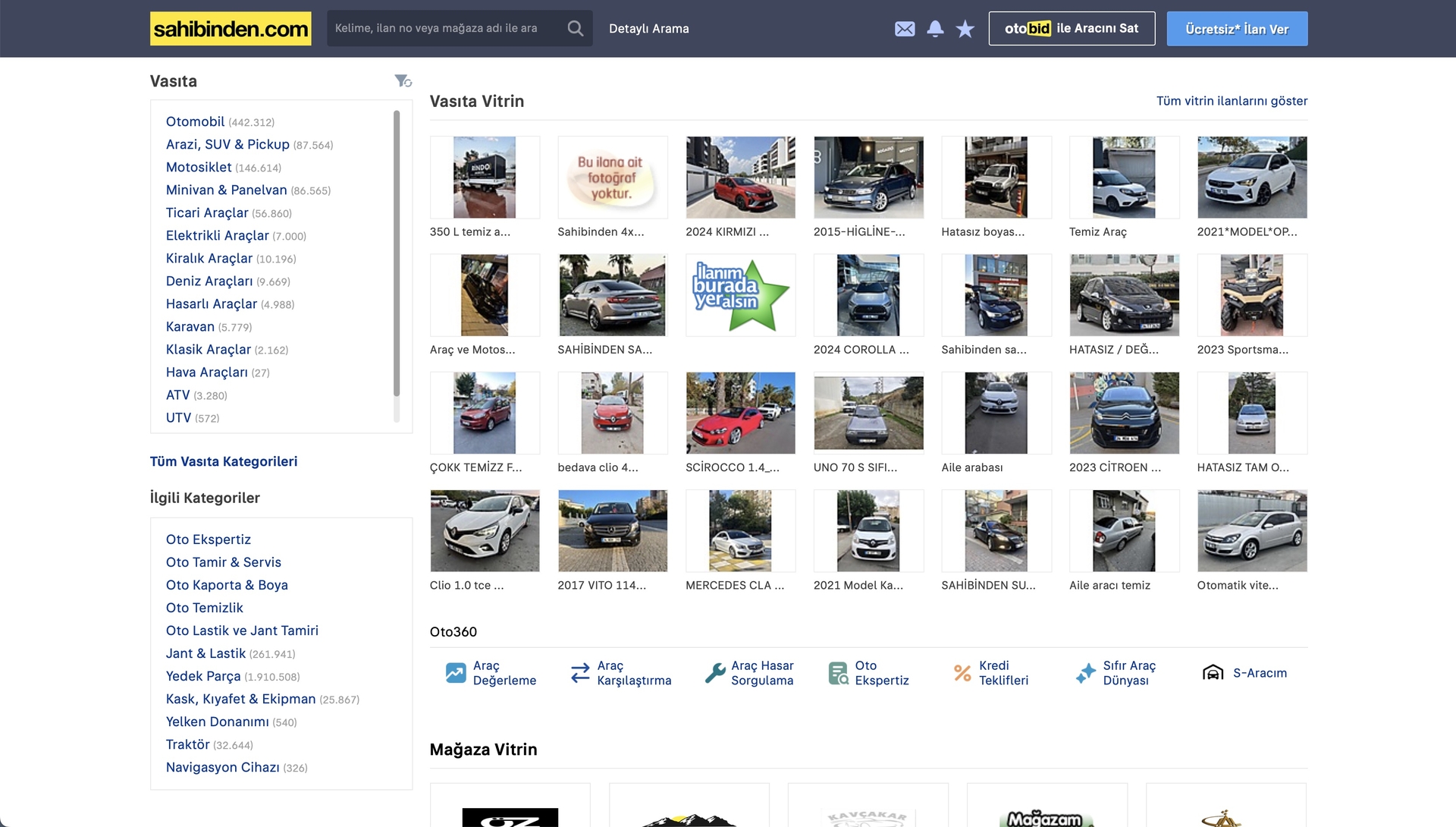Click the Araç Karşılaştırma icon

(x=578, y=672)
